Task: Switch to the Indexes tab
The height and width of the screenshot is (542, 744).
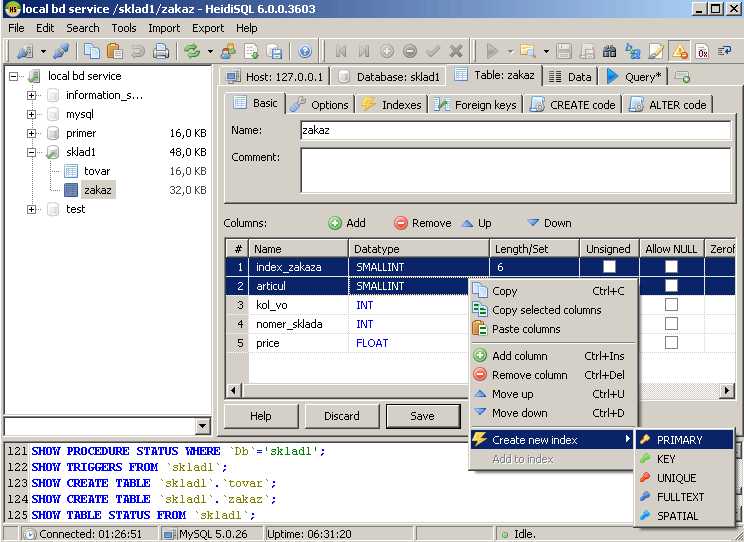Action: point(392,104)
